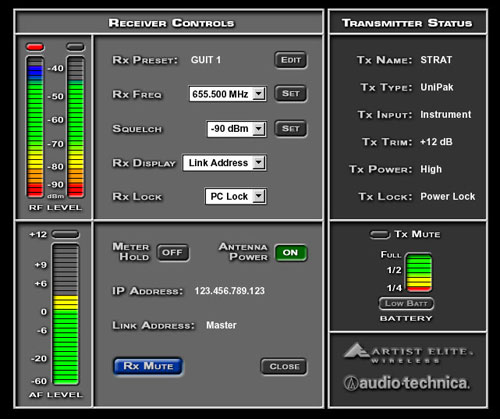Screen dimensions: 500x419
Task: Open the Rx Display Link Address dropdown
Action: point(225,163)
